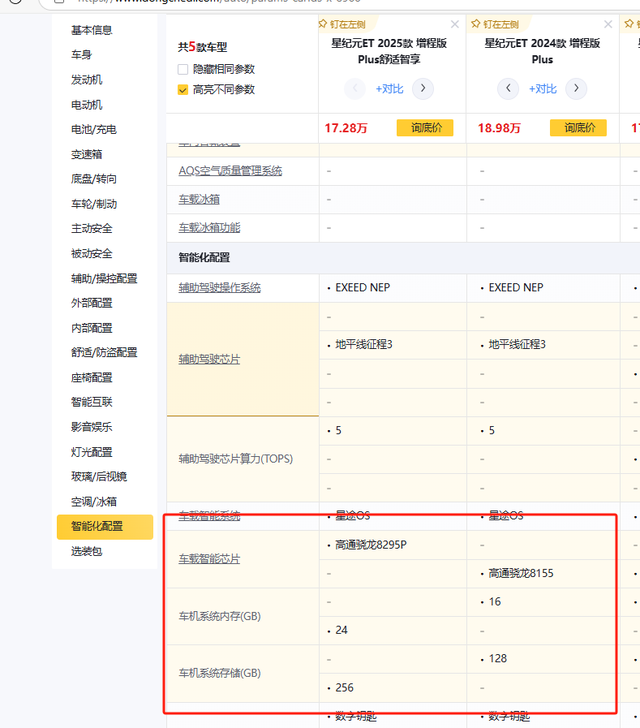Click 17.28万 price

pos(346,128)
